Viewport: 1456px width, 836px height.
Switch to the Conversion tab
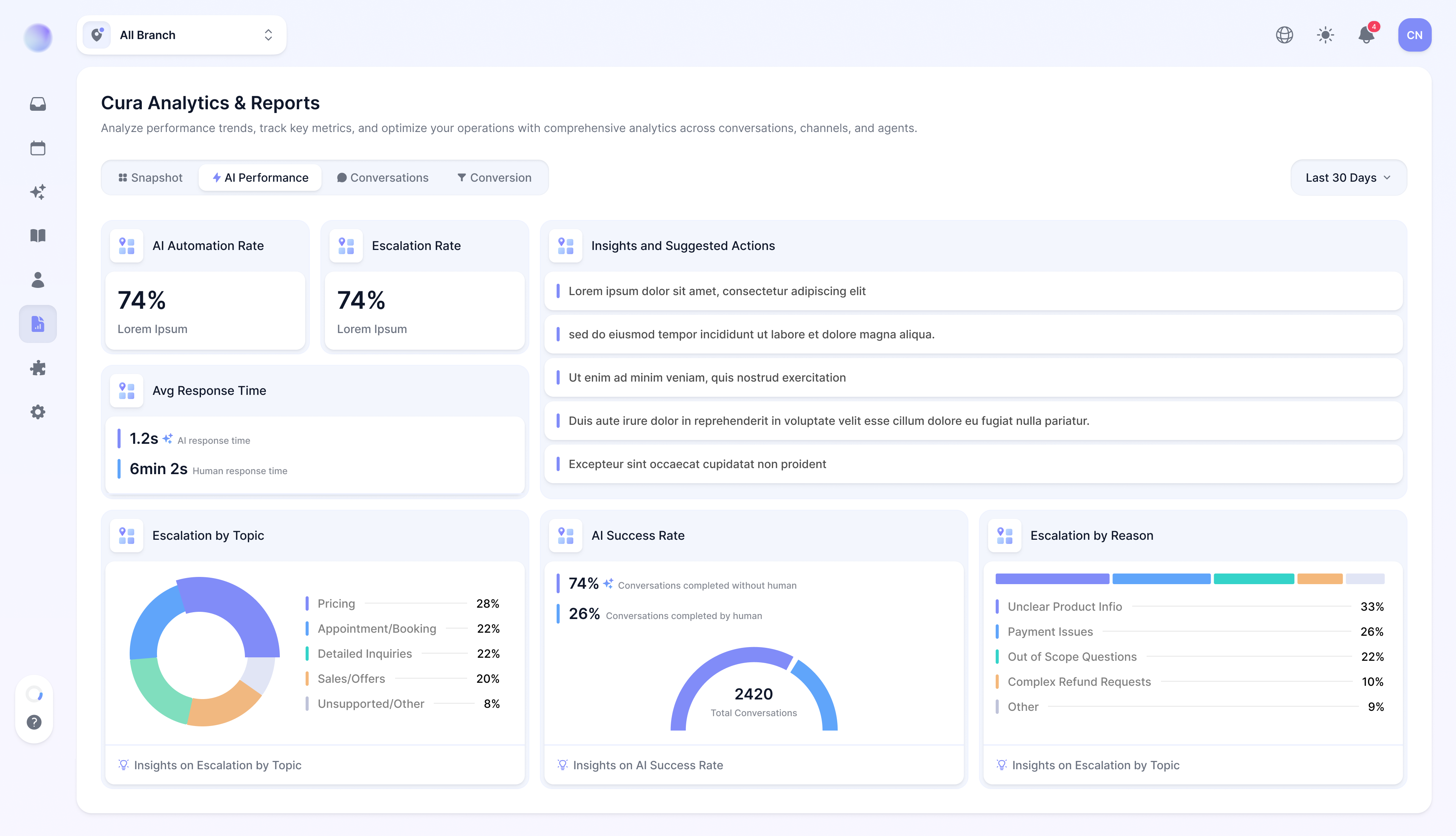(495, 178)
